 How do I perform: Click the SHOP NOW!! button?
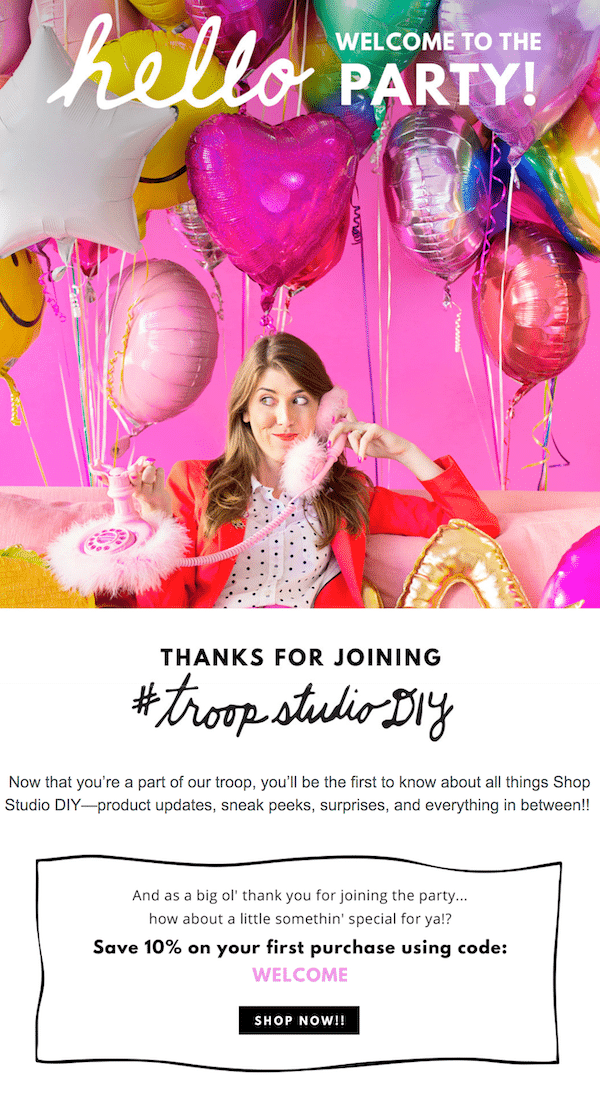(x=299, y=1020)
